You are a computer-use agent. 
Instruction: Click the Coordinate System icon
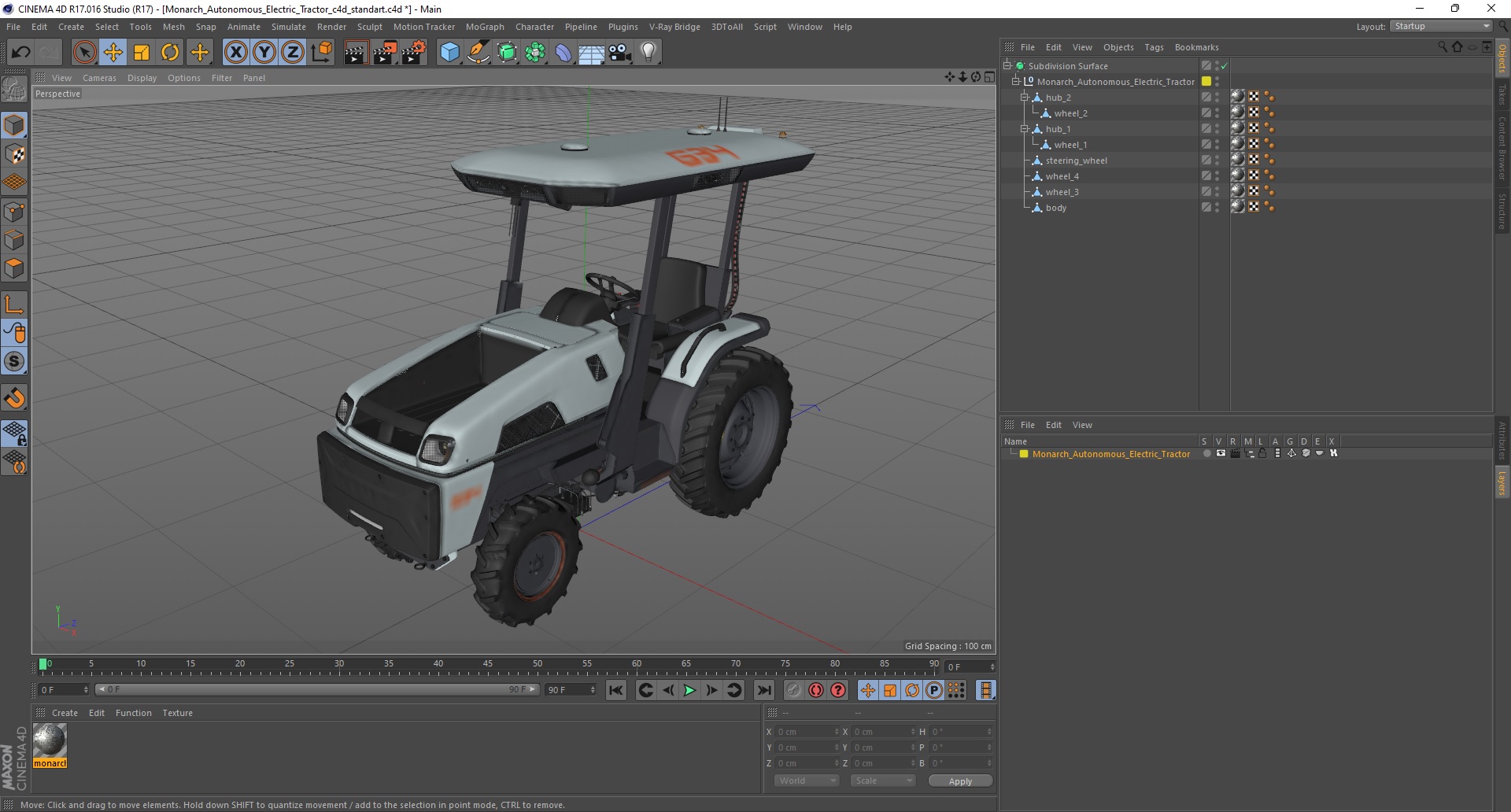321,53
